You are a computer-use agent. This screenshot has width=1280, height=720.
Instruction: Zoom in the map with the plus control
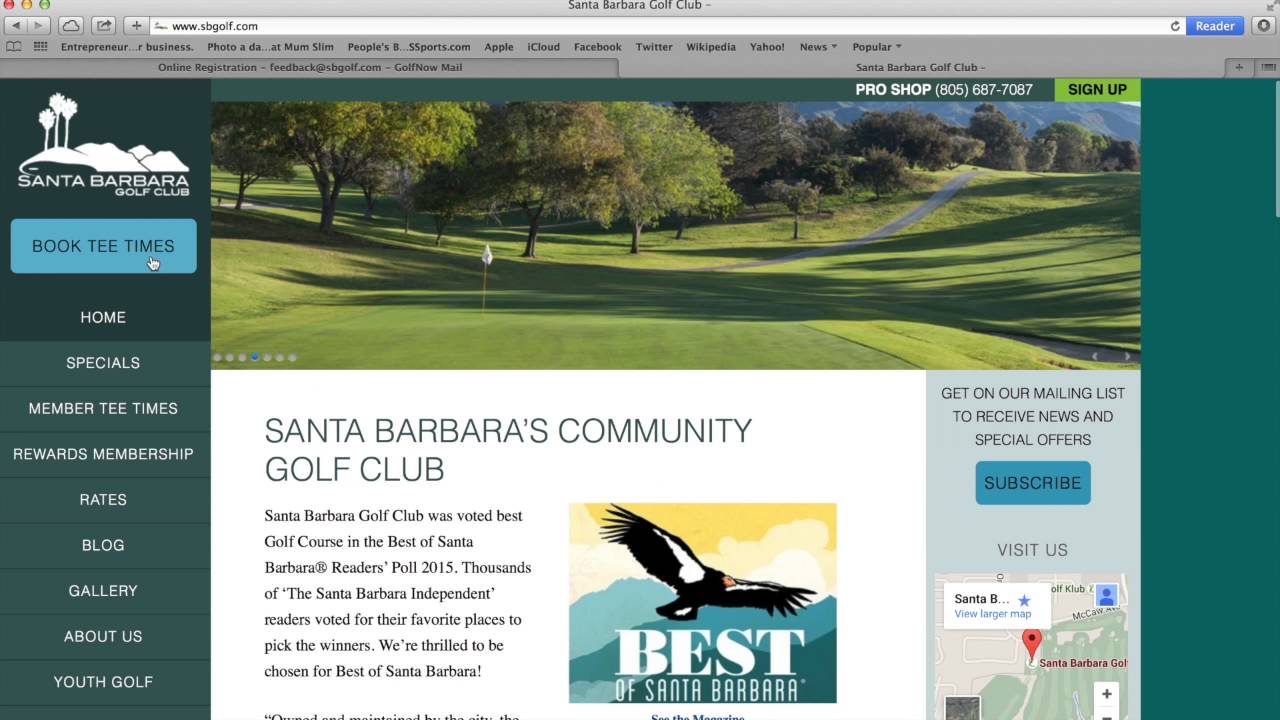(x=1106, y=694)
